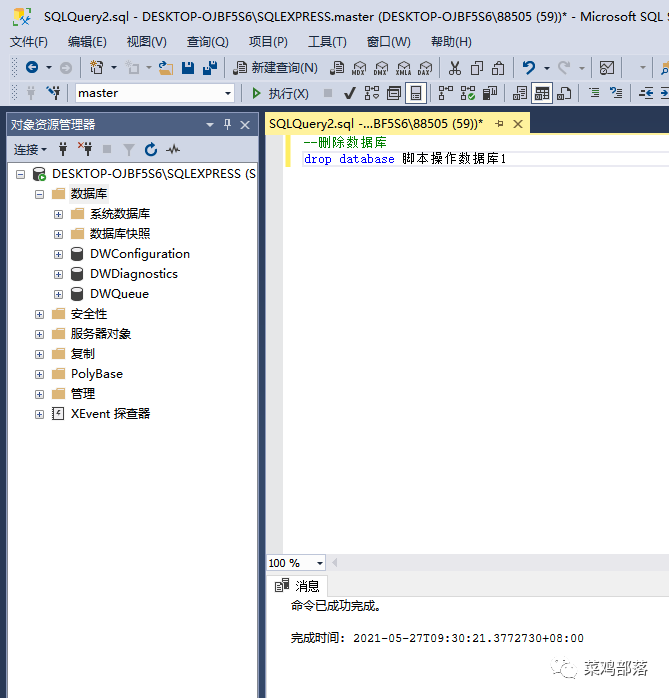This screenshot has height=698, width=669.
Task: Open the 100 % zoom dropdown
Action: pos(320,563)
